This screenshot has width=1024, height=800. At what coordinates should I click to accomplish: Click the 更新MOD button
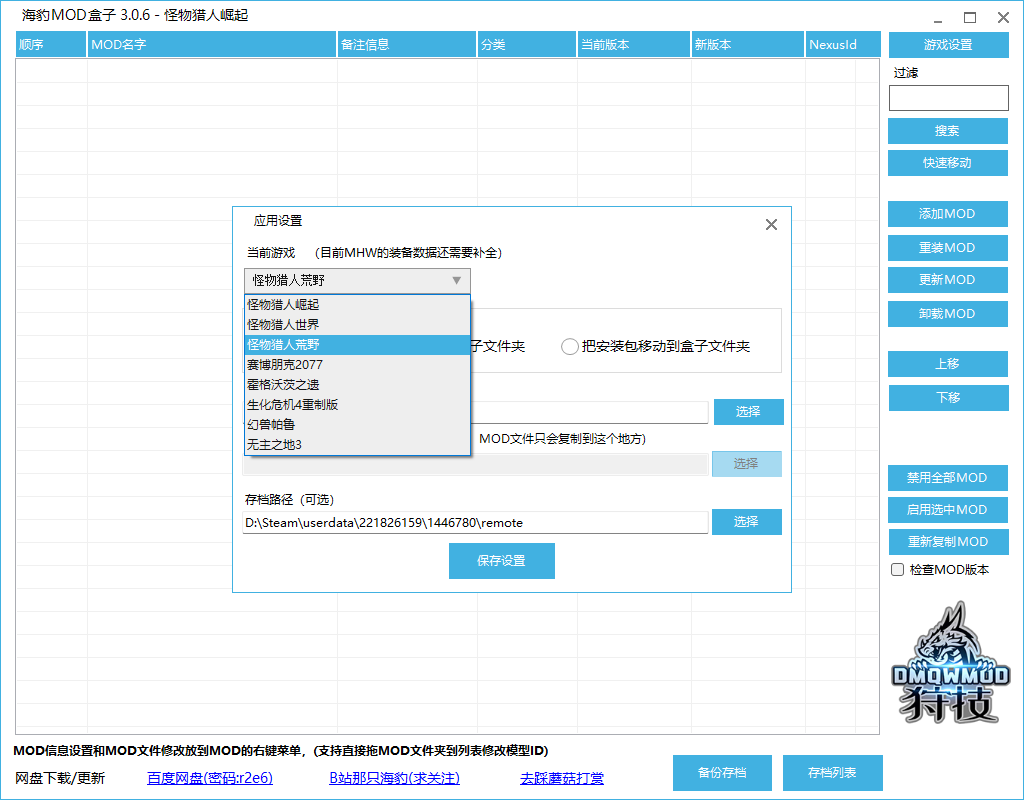pyautogui.click(x=948, y=280)
